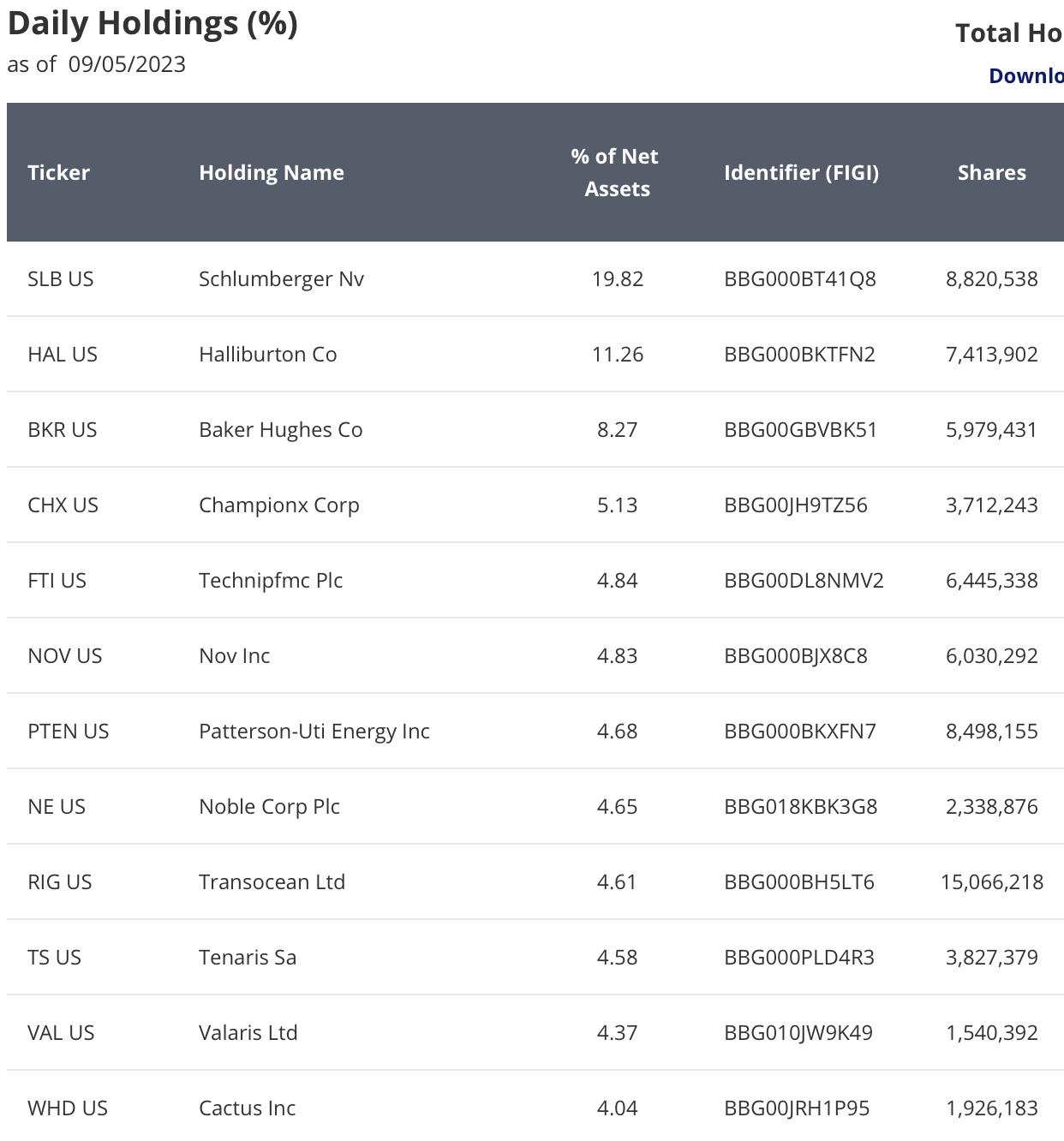Image resolution: width=1064 pixels, height=1141 pixels.
Task: Select the Schlumberger Nv holding name
Action: coord(281,278)
